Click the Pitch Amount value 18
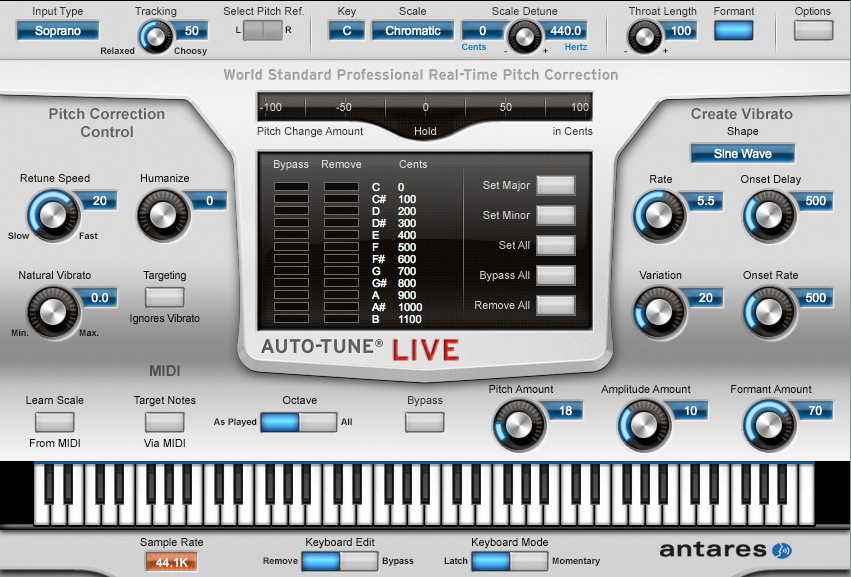 click(x=566, y=411)
